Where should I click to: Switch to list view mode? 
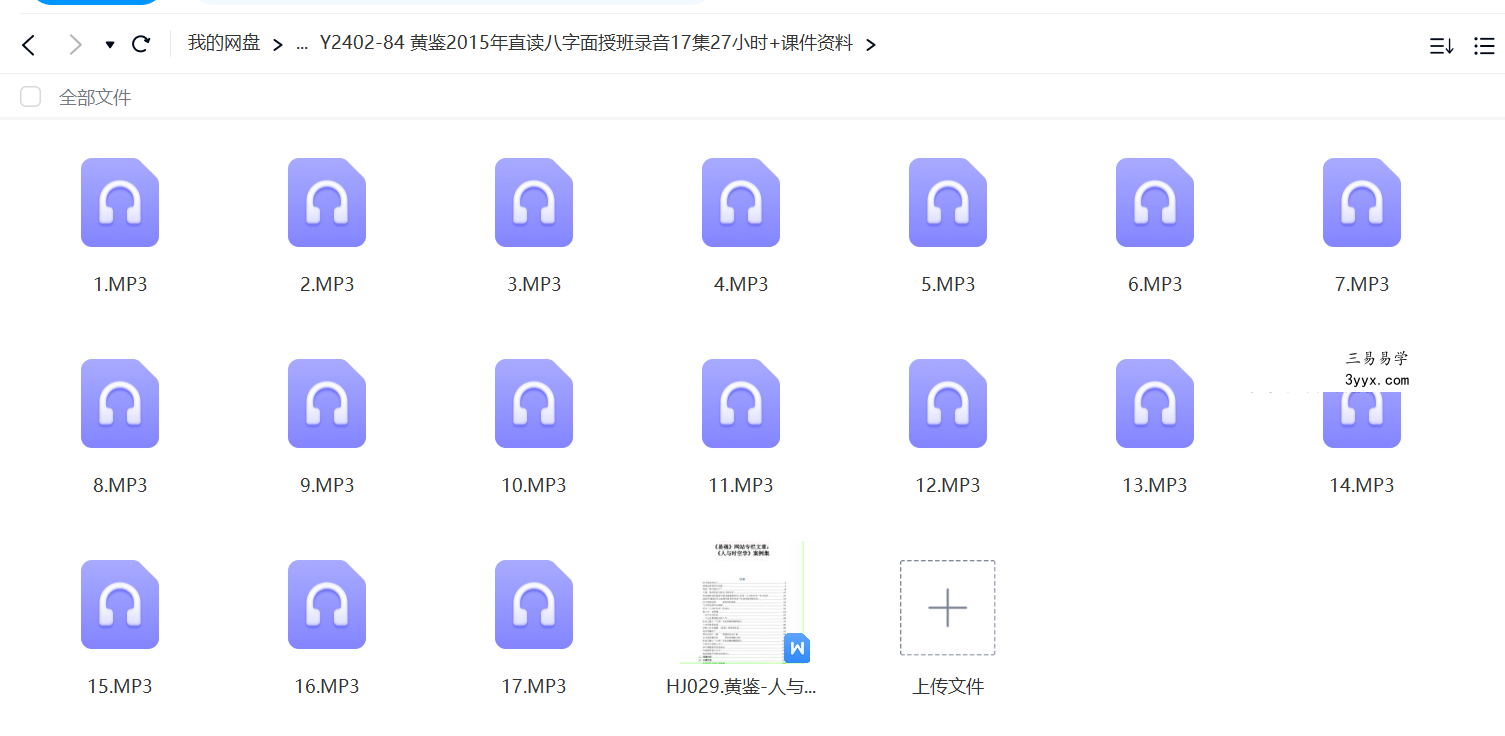[x=1484, y=45]
